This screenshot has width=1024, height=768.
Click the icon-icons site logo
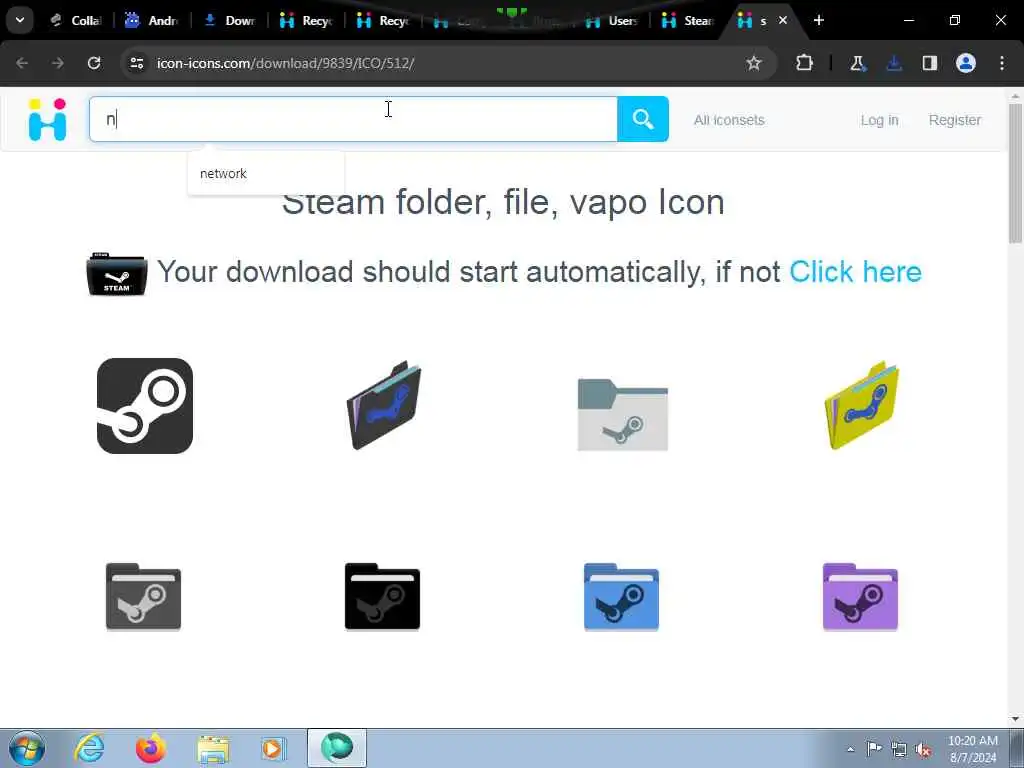[48, 120]
